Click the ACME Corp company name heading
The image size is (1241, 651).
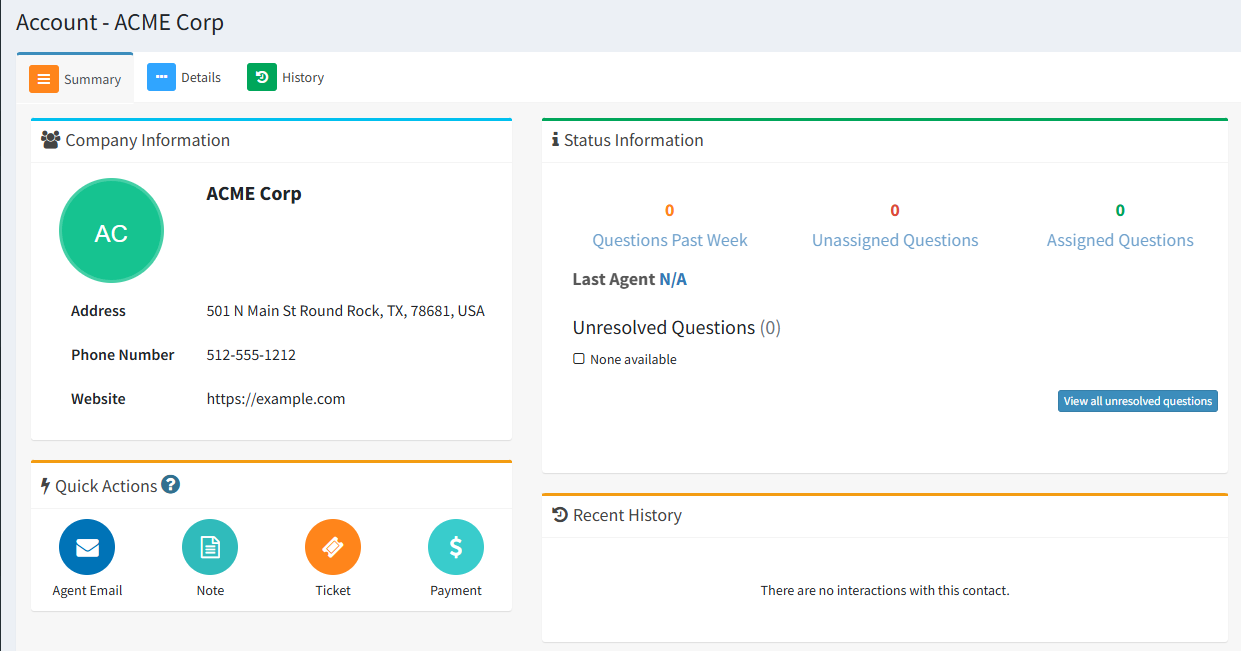tap(254, 194)
